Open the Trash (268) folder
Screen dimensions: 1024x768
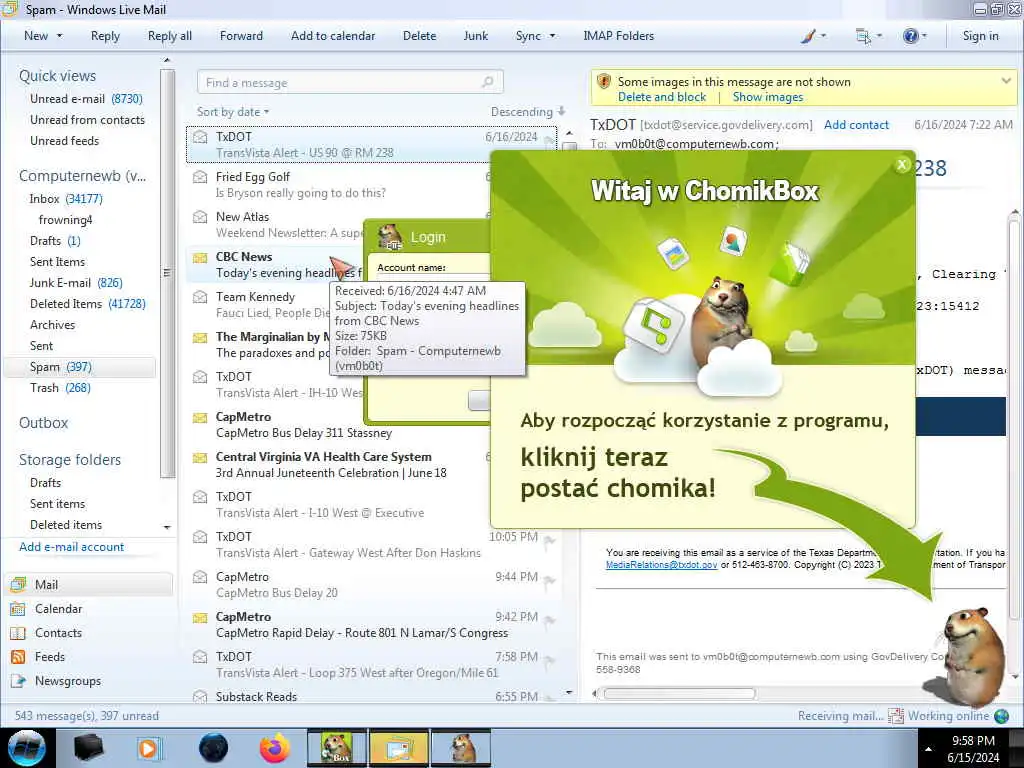click(60, 388)
